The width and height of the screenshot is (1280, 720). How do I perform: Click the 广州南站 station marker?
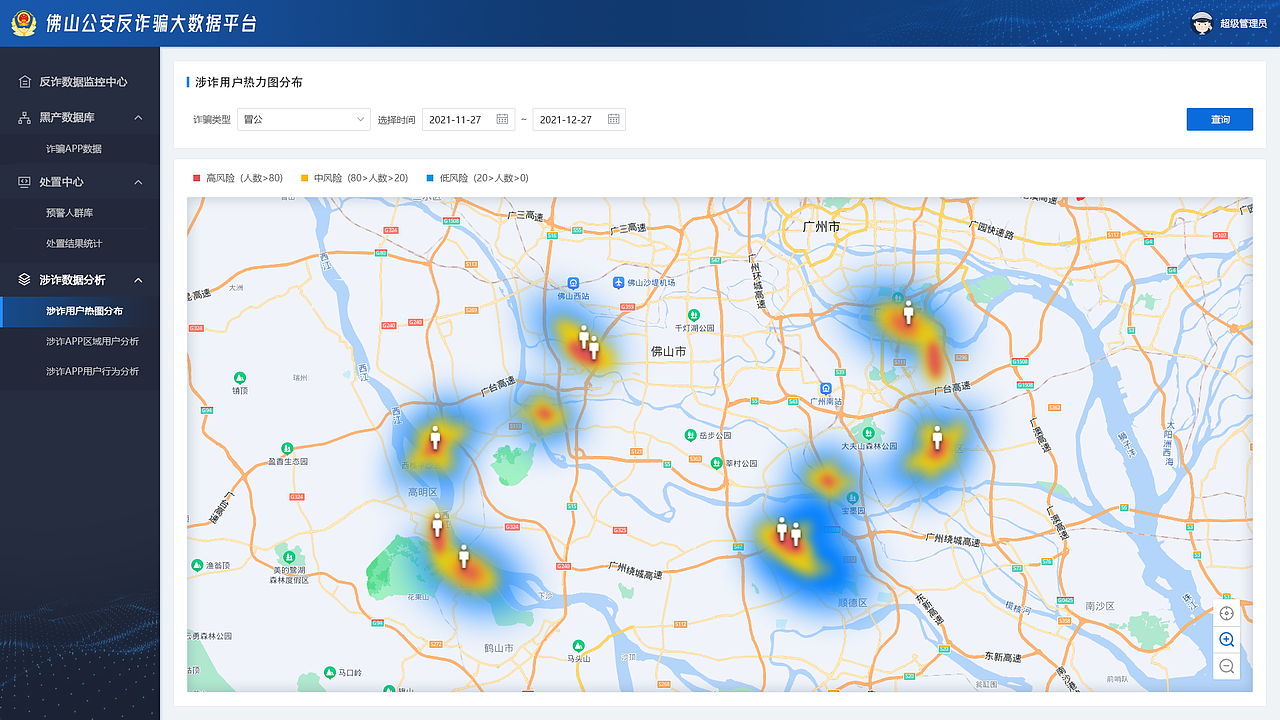coord(826,388)
